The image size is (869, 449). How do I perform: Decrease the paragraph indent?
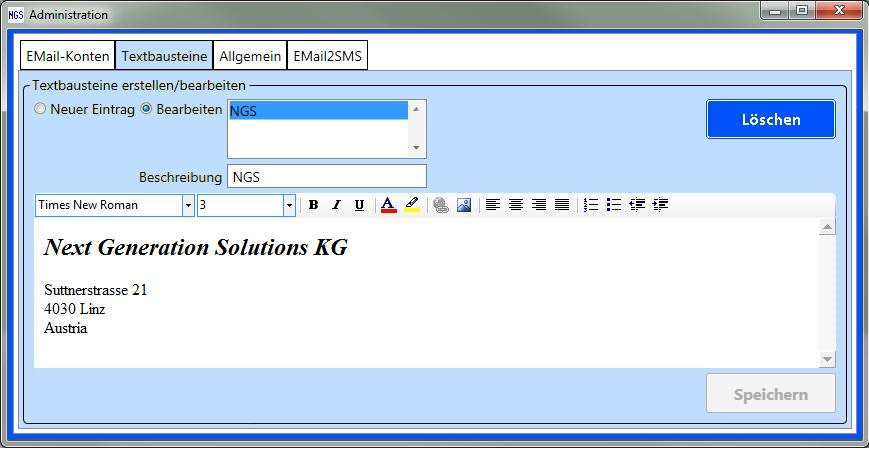click(637, 205)
